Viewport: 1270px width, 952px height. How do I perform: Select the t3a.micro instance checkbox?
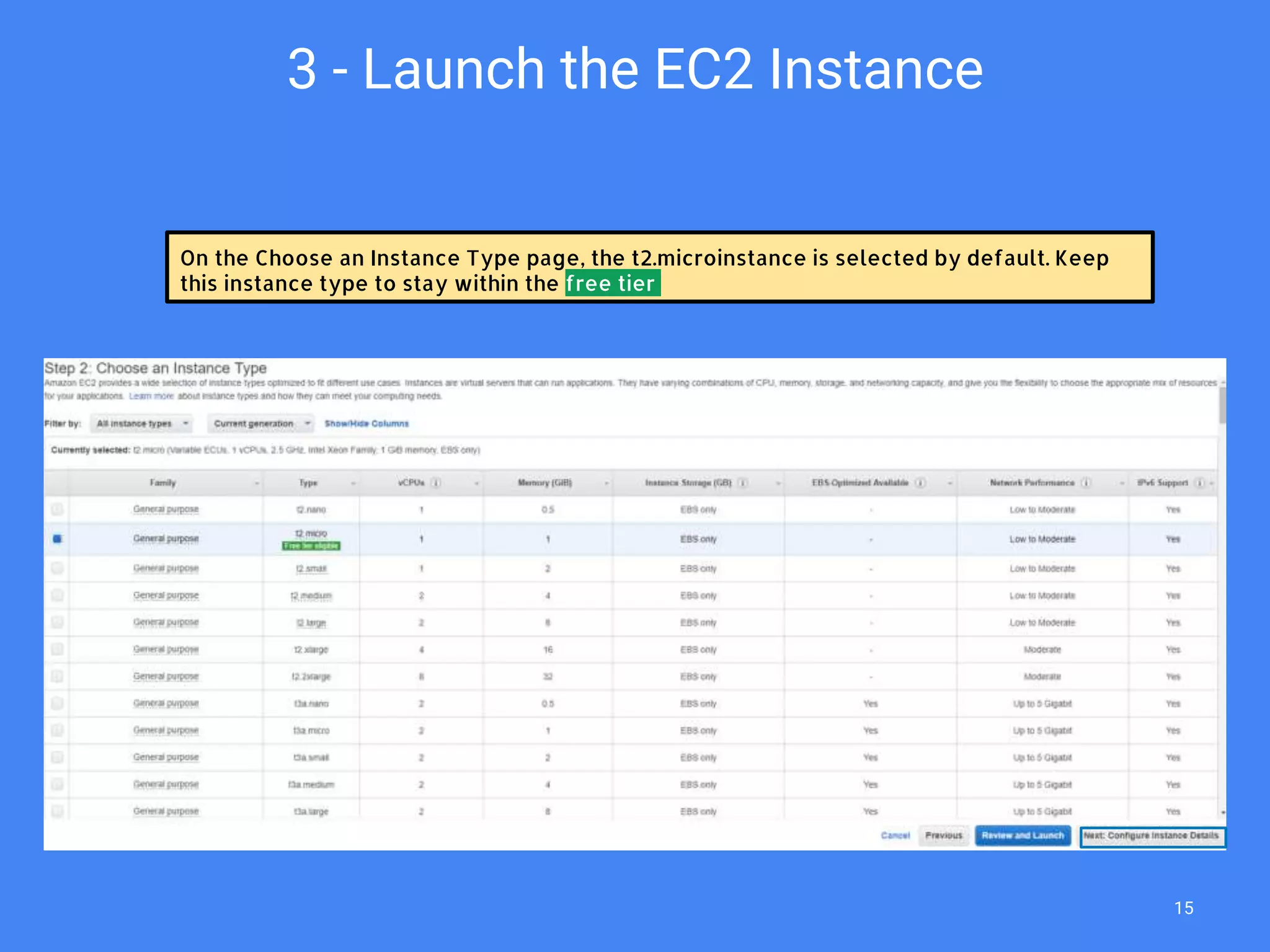click(x=57, y=730)
